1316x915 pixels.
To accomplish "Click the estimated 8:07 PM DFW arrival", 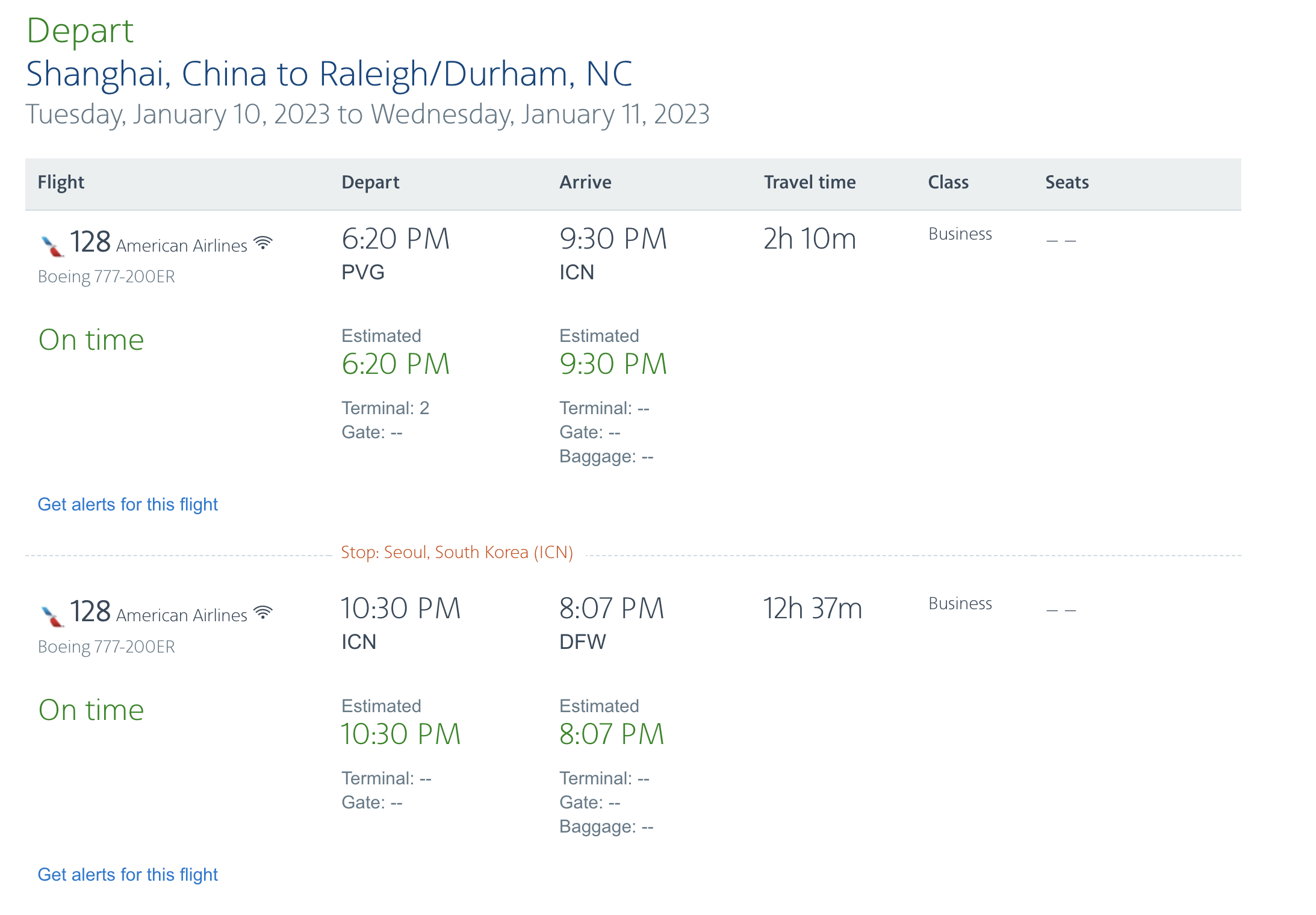I will point(612,734).
